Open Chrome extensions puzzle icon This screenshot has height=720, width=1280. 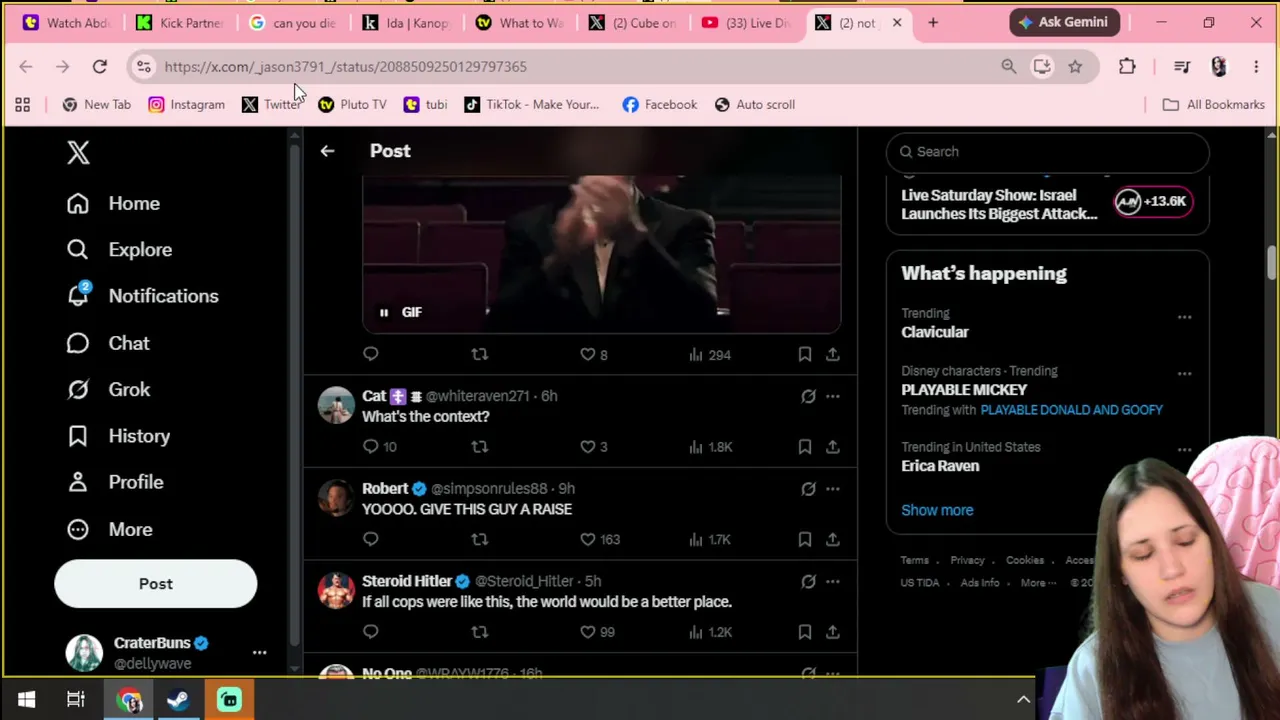tap(1127, 67)
